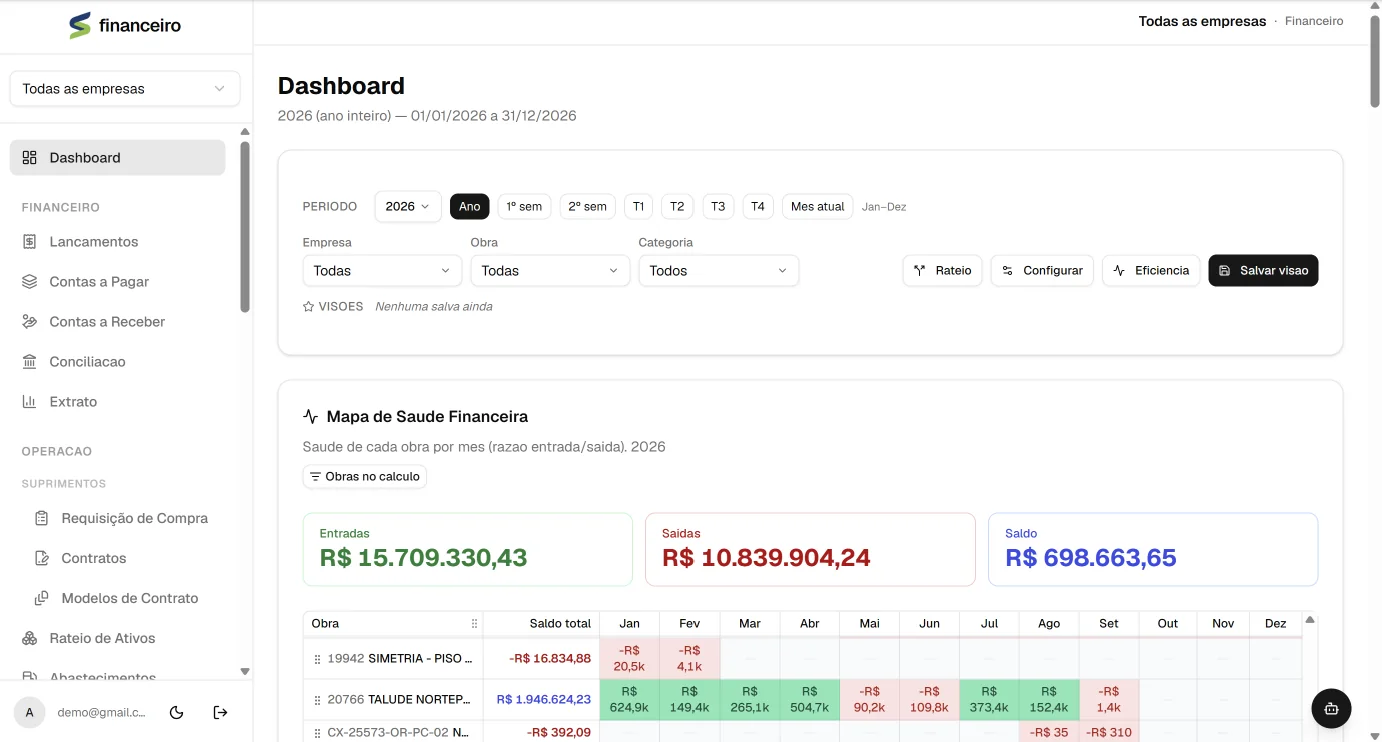Click the Jul cell R$ 373,4k
The width and height of the screenshot is (1382, 742).
coord(989,700)
